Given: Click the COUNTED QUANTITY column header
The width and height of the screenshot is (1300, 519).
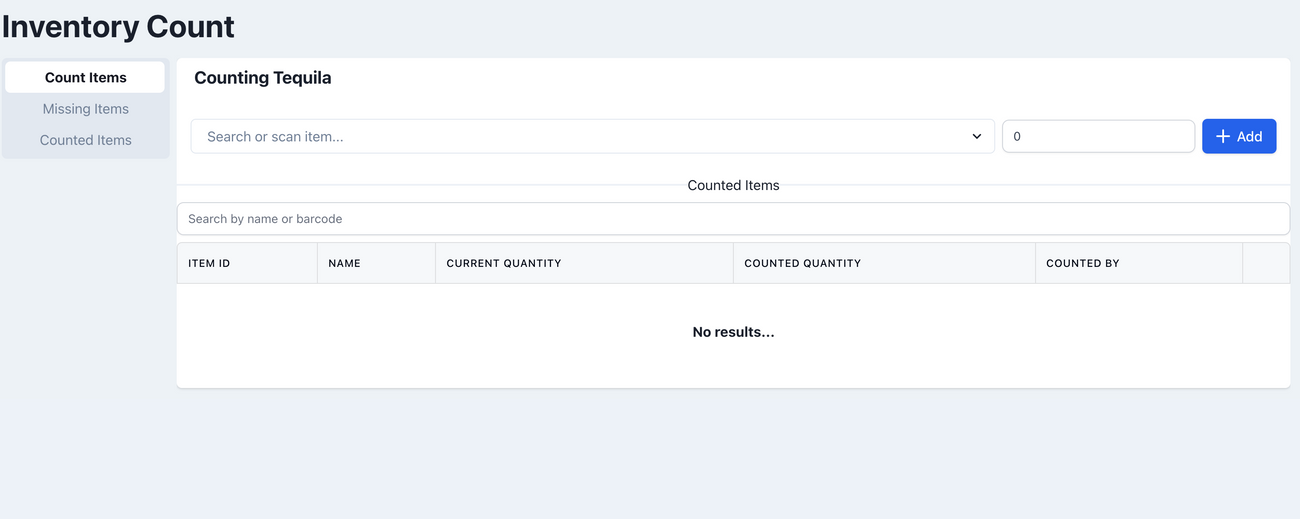Looking at the screenshot, I should tap(803, 263).
